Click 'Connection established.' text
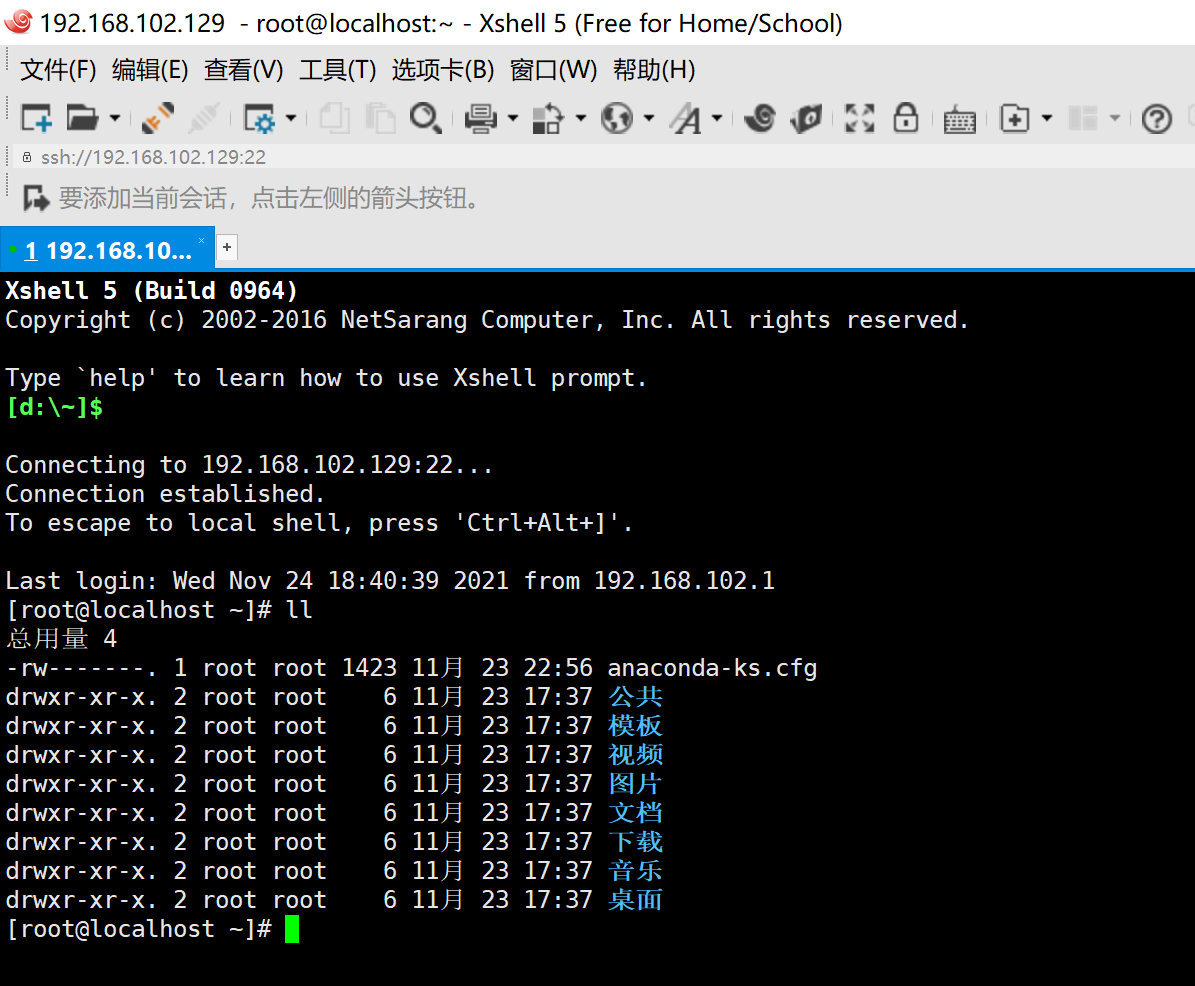 coord(165,494)
